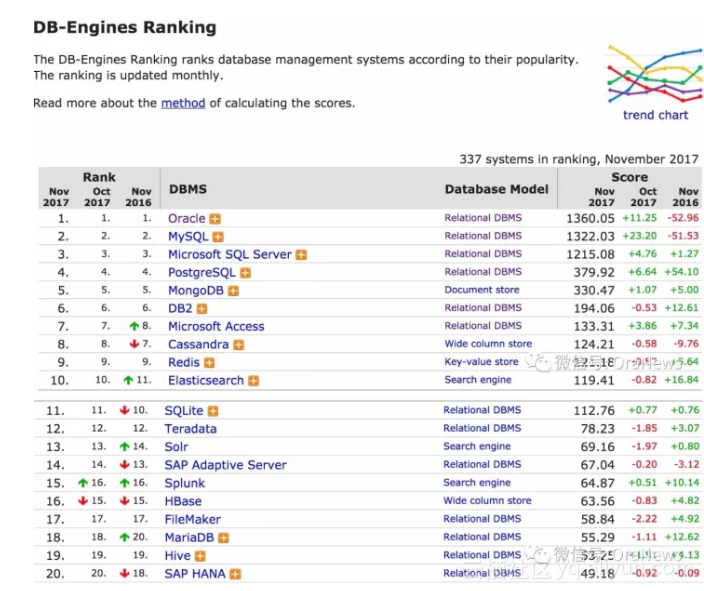Open the 'method' link about score calculation
Screen dimensions: 704x591
[183, 103]
